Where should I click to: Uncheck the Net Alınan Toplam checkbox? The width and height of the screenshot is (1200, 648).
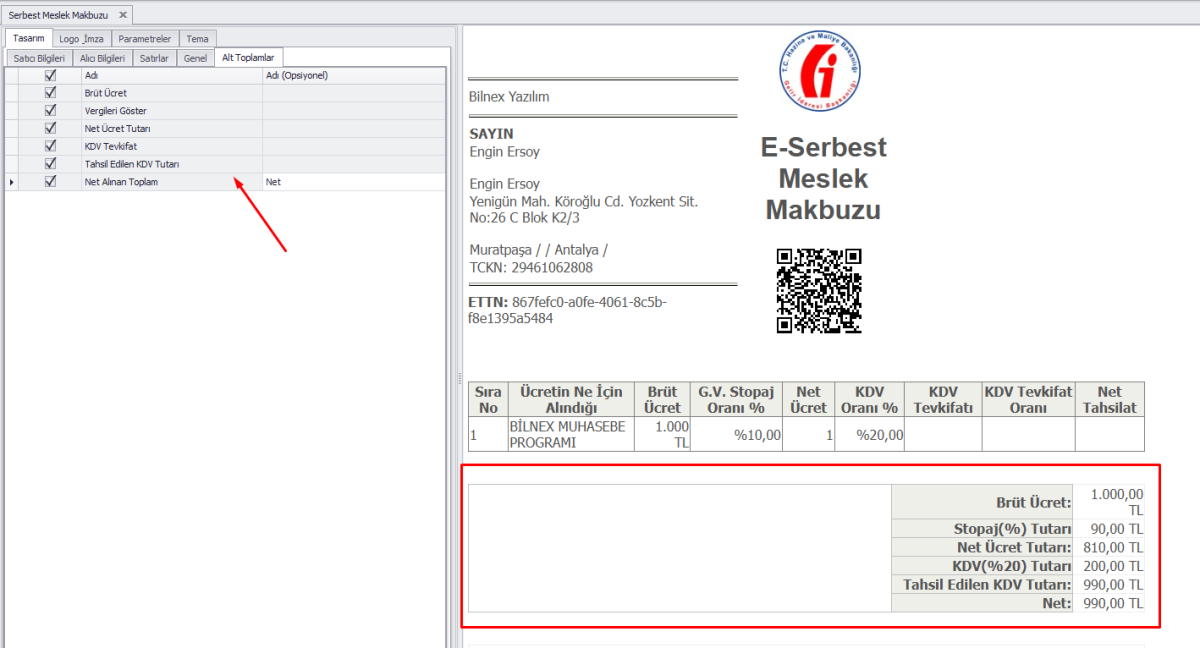coord(50,182)
